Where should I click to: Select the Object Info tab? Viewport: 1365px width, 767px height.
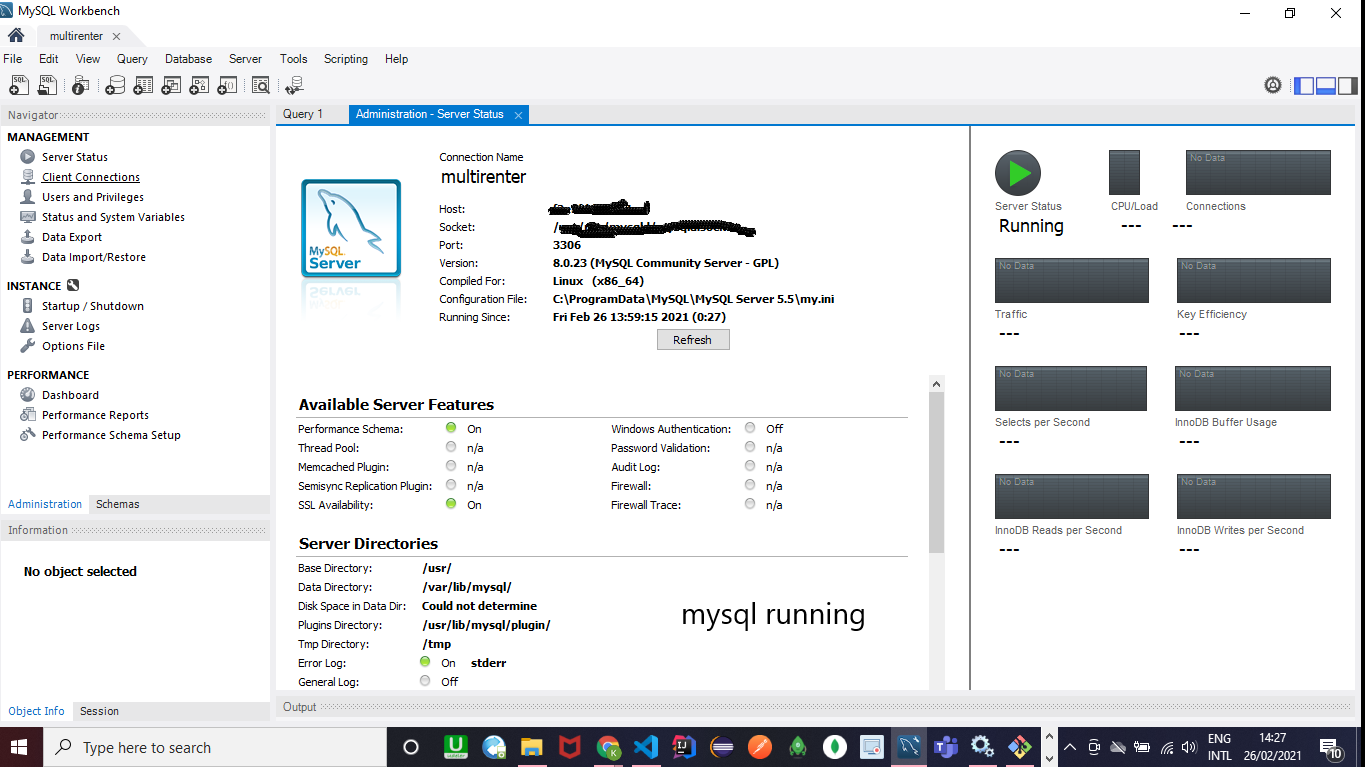[x=36, y=711]
